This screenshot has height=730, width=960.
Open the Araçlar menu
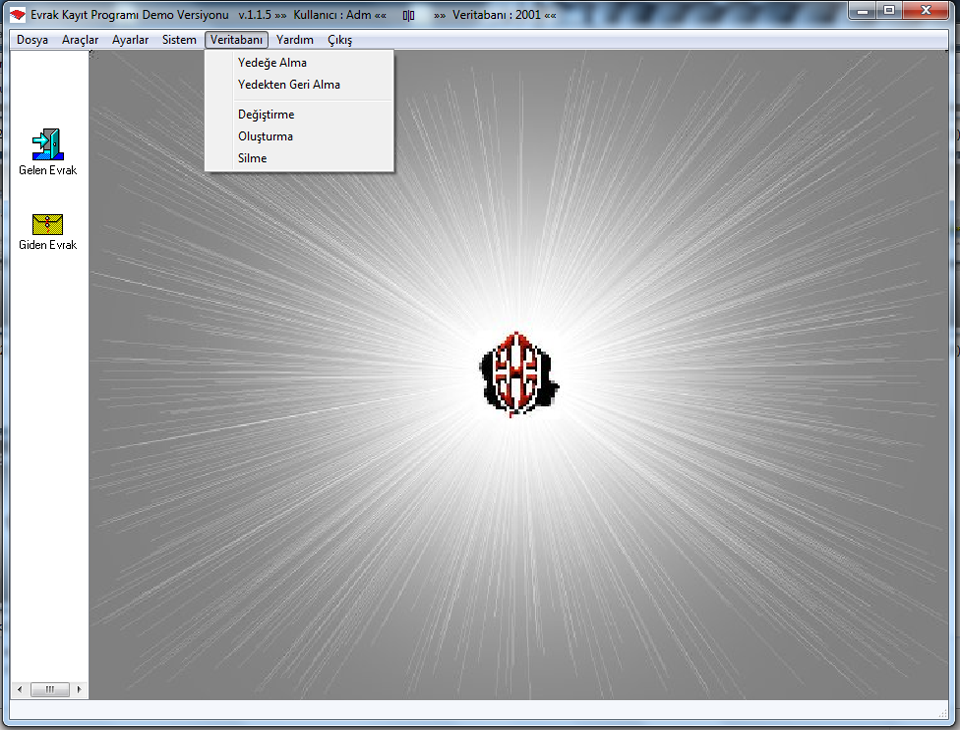click(80, 40)
